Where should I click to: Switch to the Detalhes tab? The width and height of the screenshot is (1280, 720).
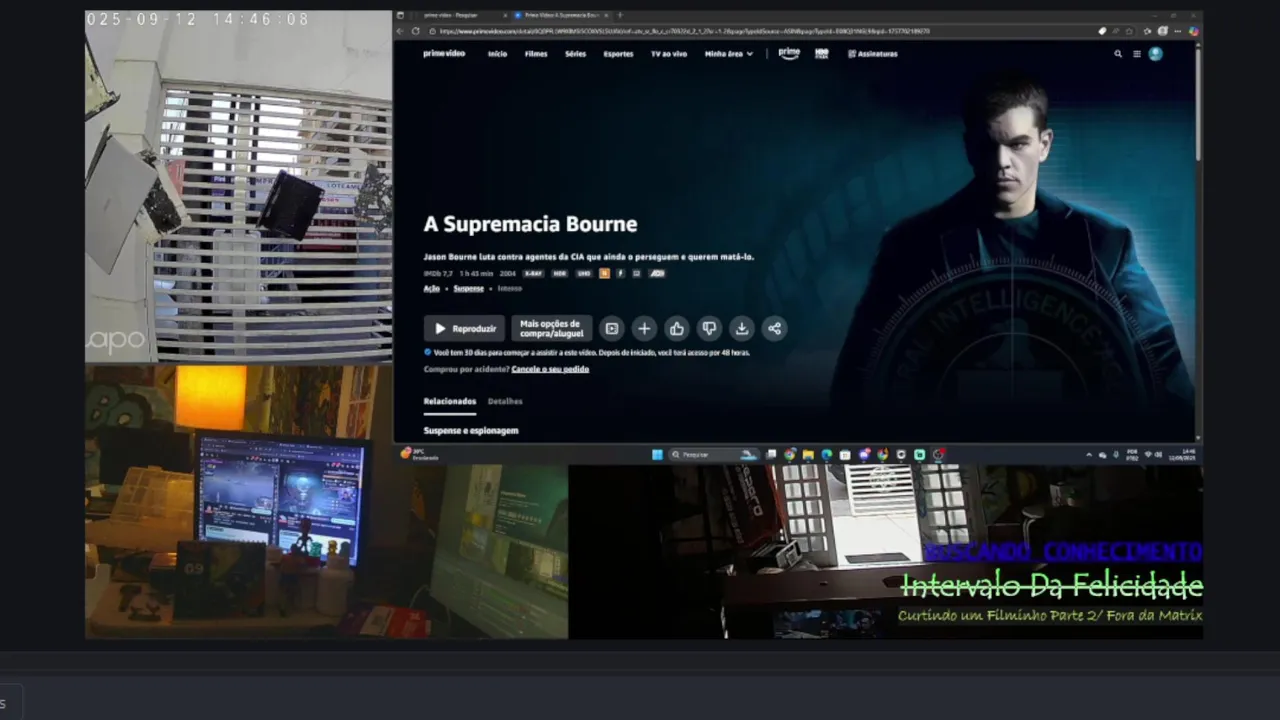point(505,401)
